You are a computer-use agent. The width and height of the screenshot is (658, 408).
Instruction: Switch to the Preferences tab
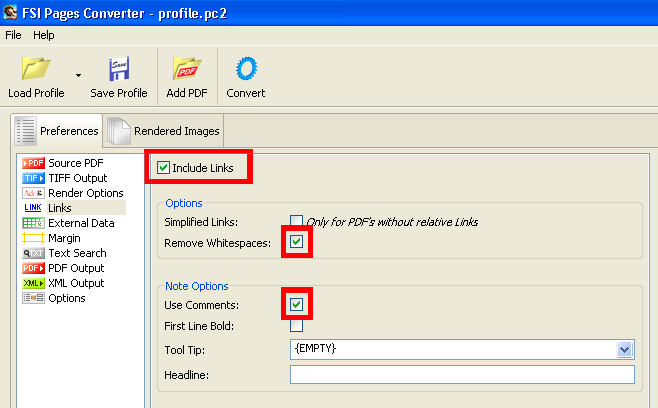(57, 131)
